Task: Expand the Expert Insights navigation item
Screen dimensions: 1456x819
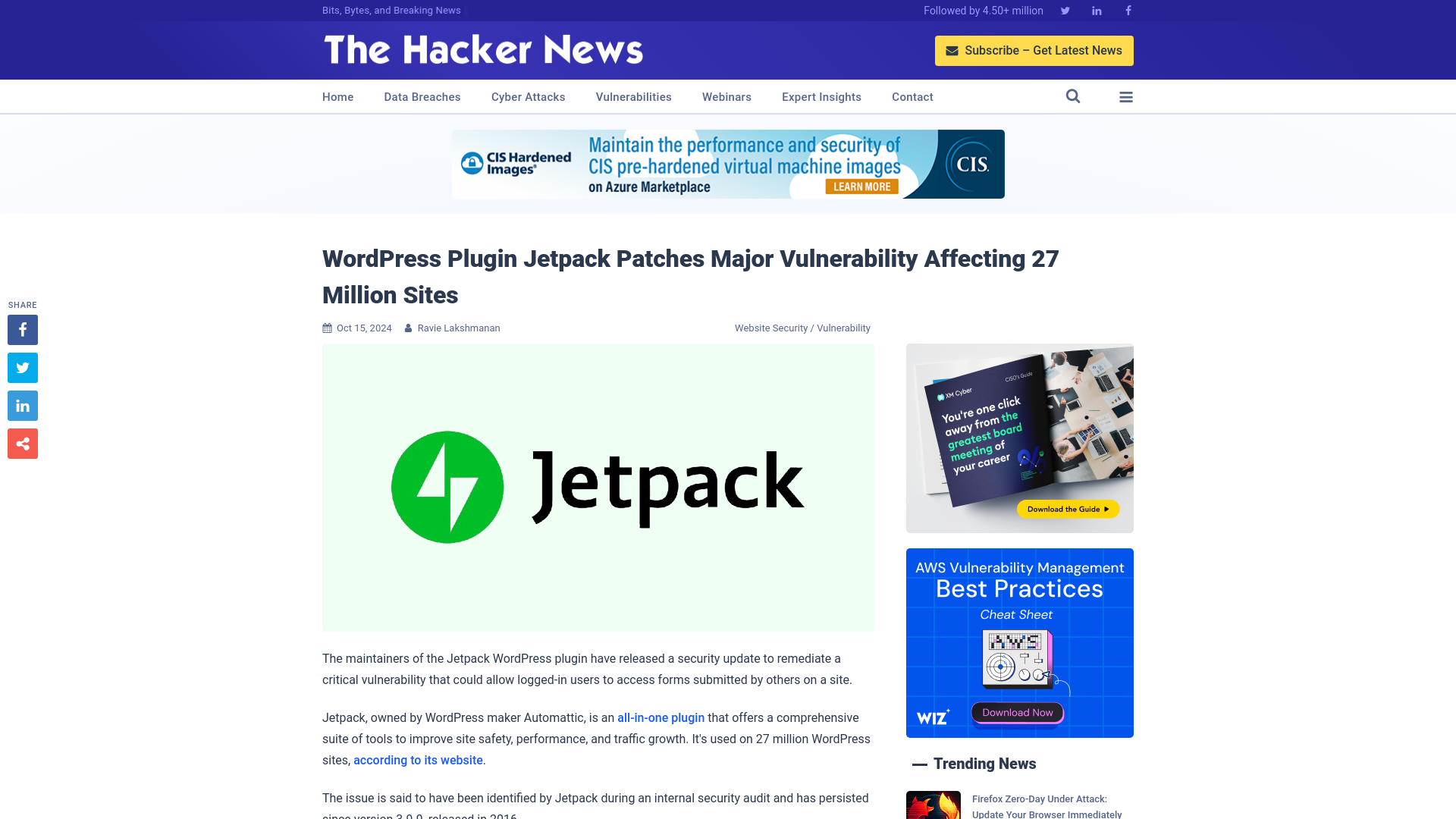Action: click(821, 96)
